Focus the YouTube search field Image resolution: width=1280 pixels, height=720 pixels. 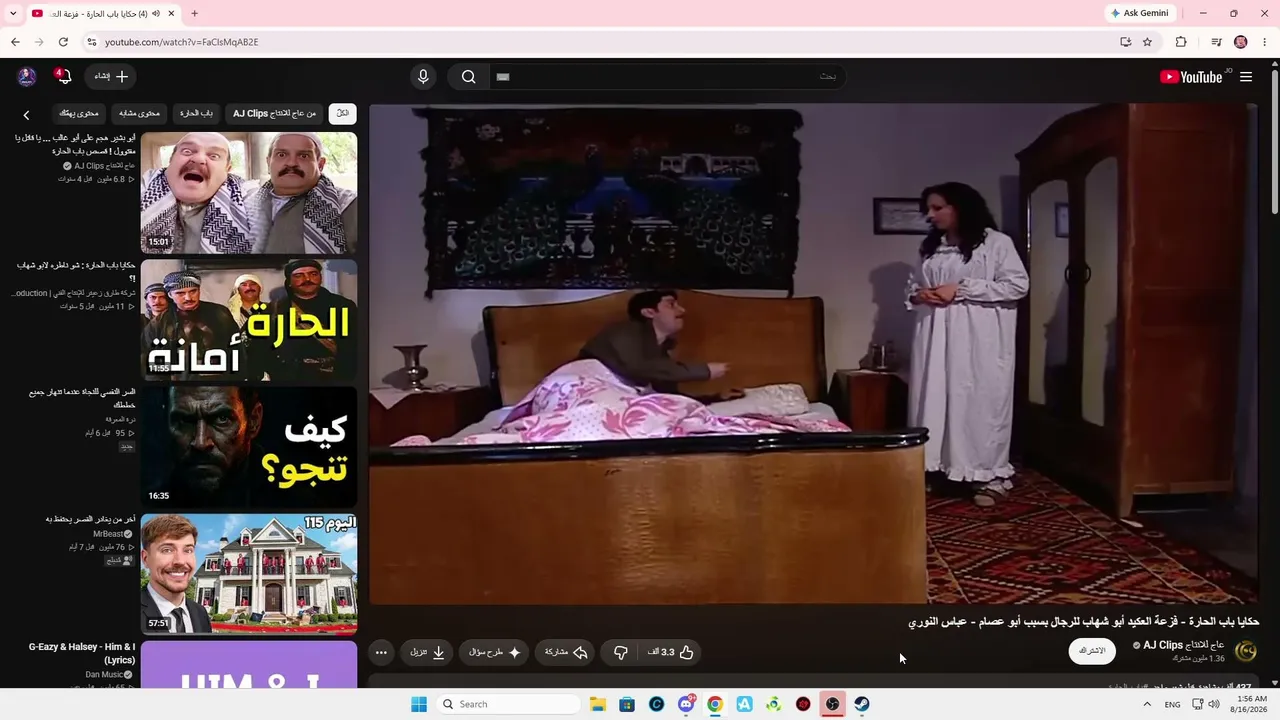click(665, 77)
